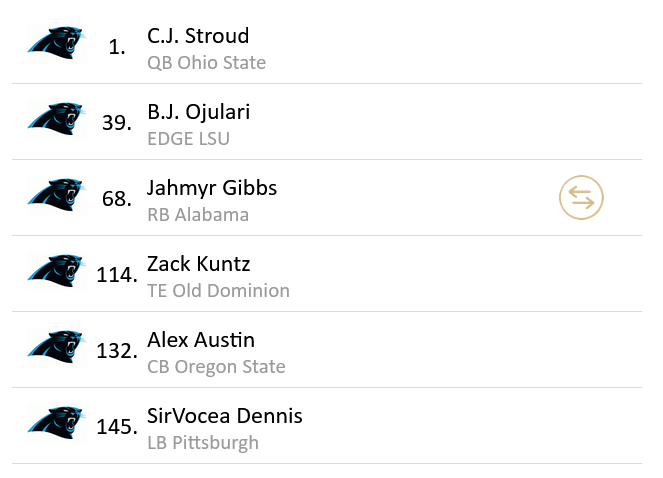
Task: Click Panthers logo next to pick 114
Action: [x=56, y=272]
